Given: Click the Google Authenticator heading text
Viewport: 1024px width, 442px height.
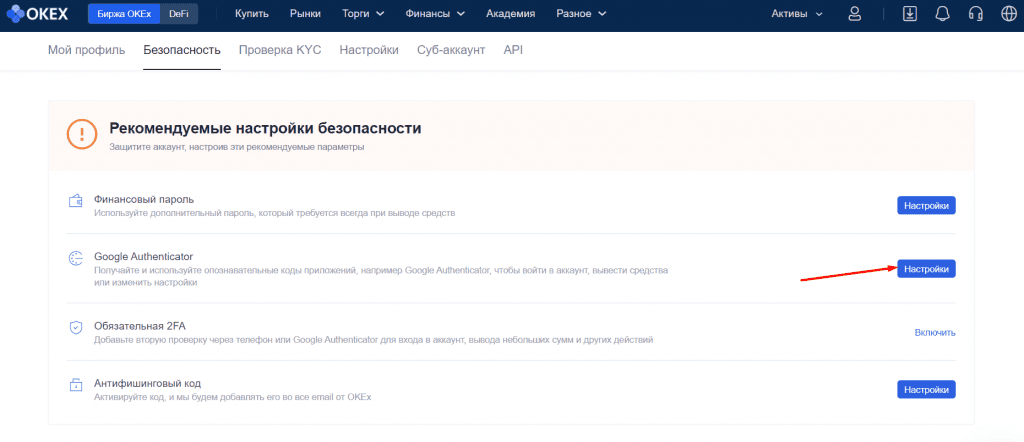Looking at the screenshot, I should tap(143, 256).
